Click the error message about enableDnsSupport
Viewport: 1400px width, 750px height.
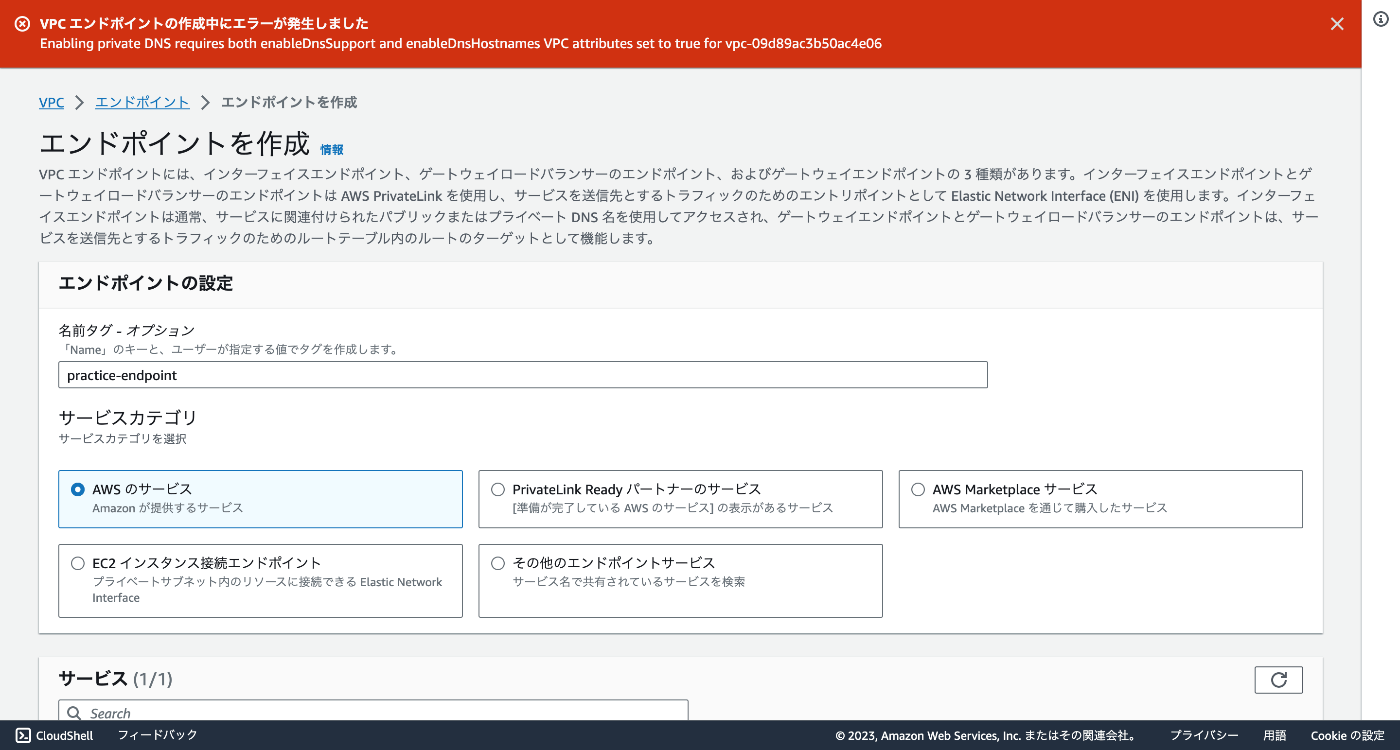pos(461,43)
